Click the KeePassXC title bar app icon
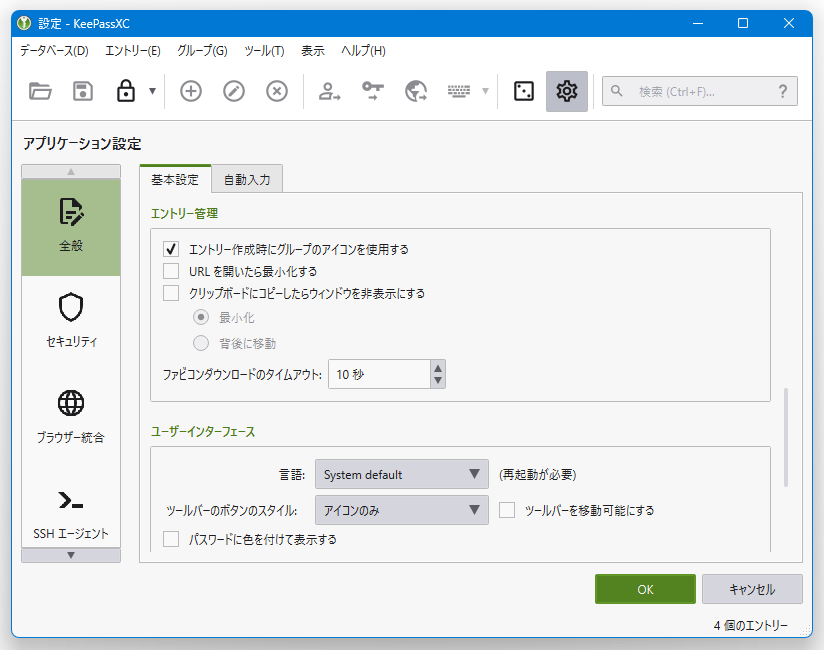The image size is (824, 650). tap(24, 23)
